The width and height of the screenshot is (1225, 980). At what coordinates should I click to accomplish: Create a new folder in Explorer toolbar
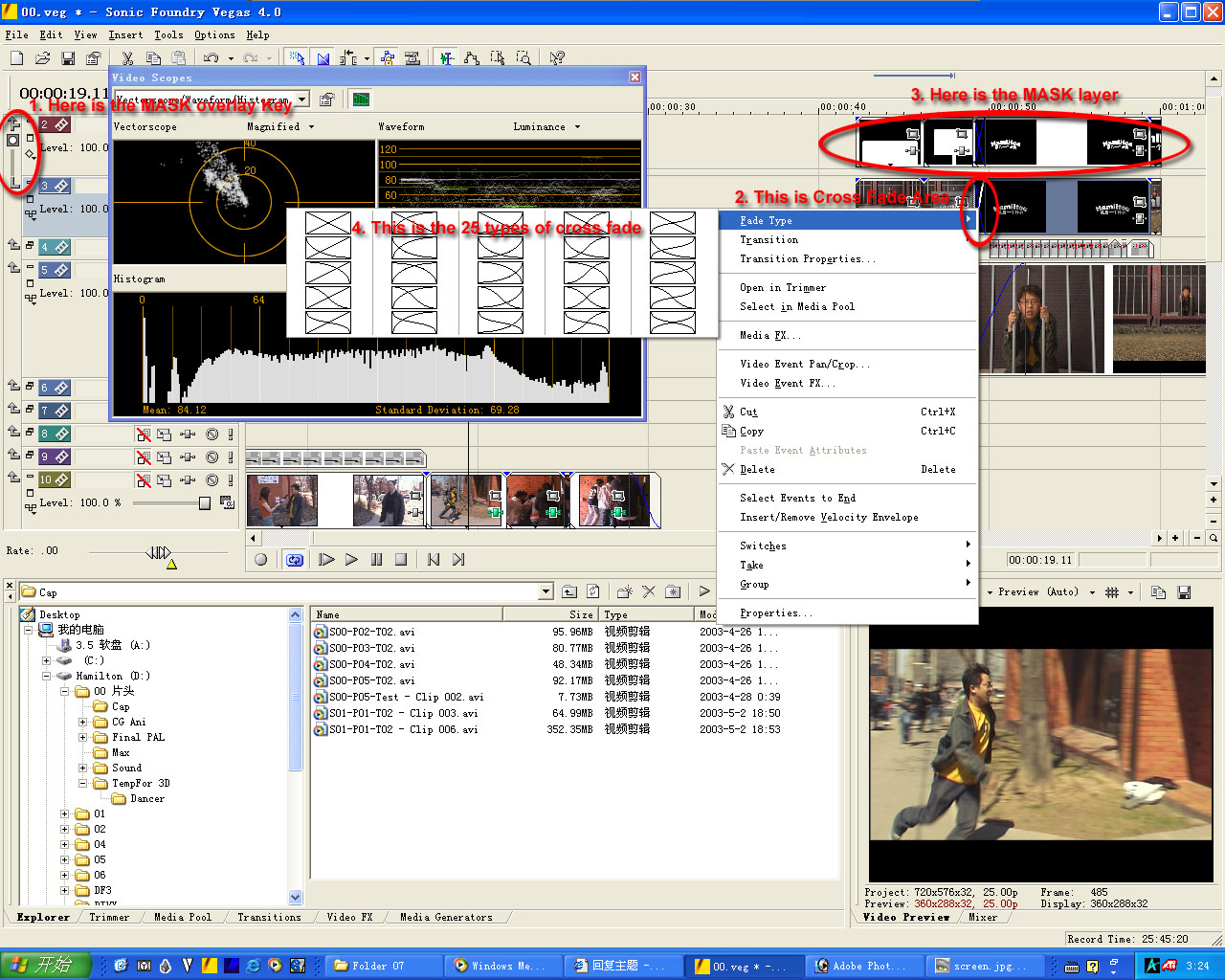[624, 591]
